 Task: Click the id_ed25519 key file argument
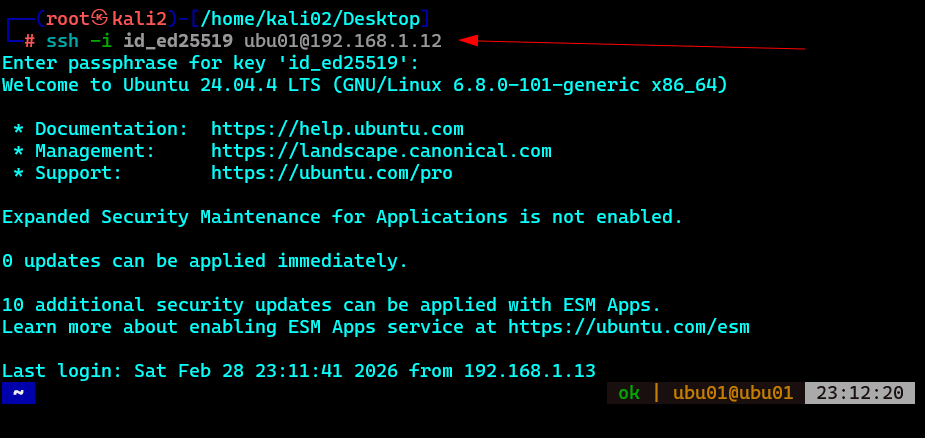(178, 41)
